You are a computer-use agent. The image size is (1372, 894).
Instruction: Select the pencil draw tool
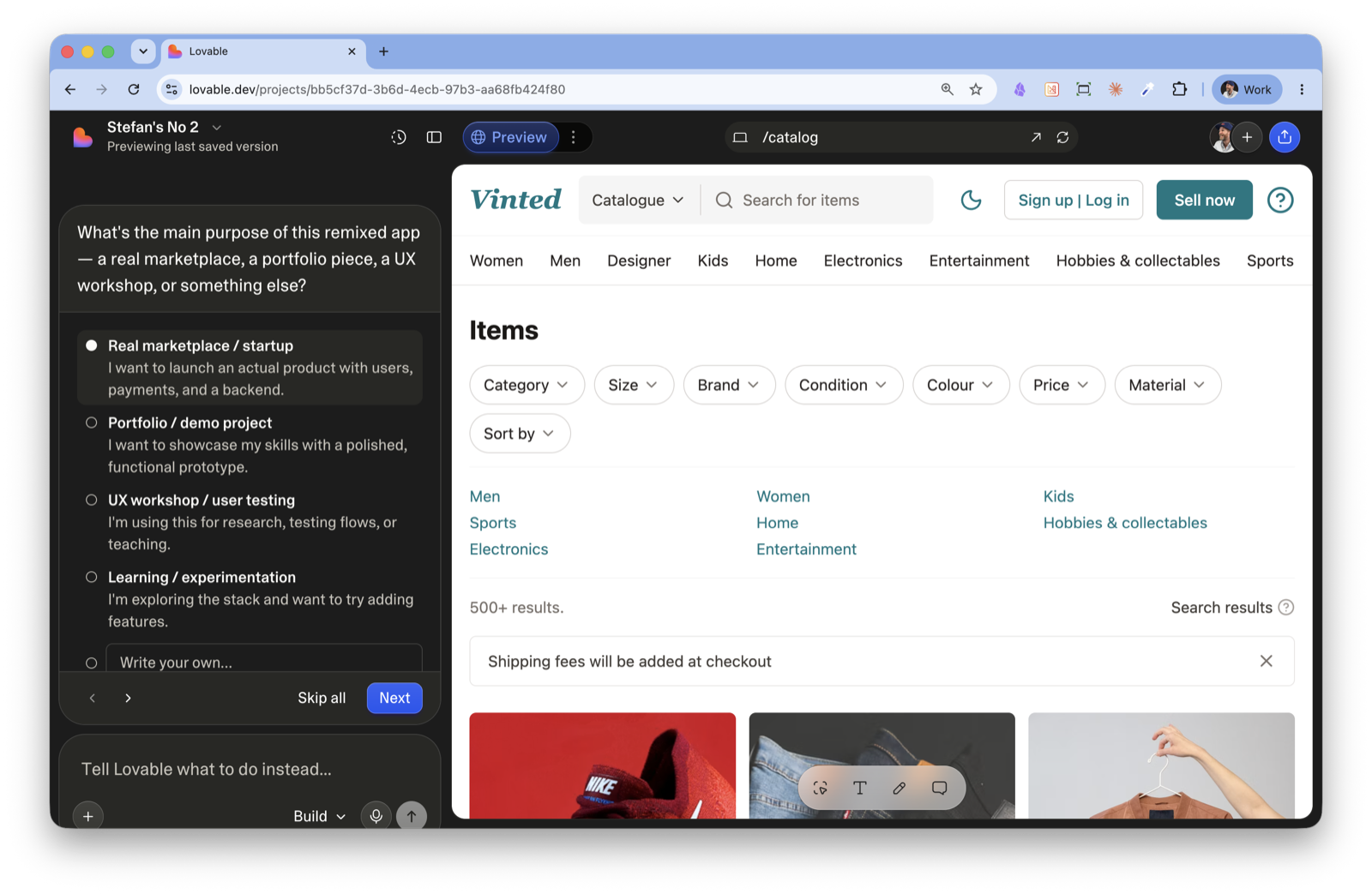pyautogui.click(x=899, y=788)
